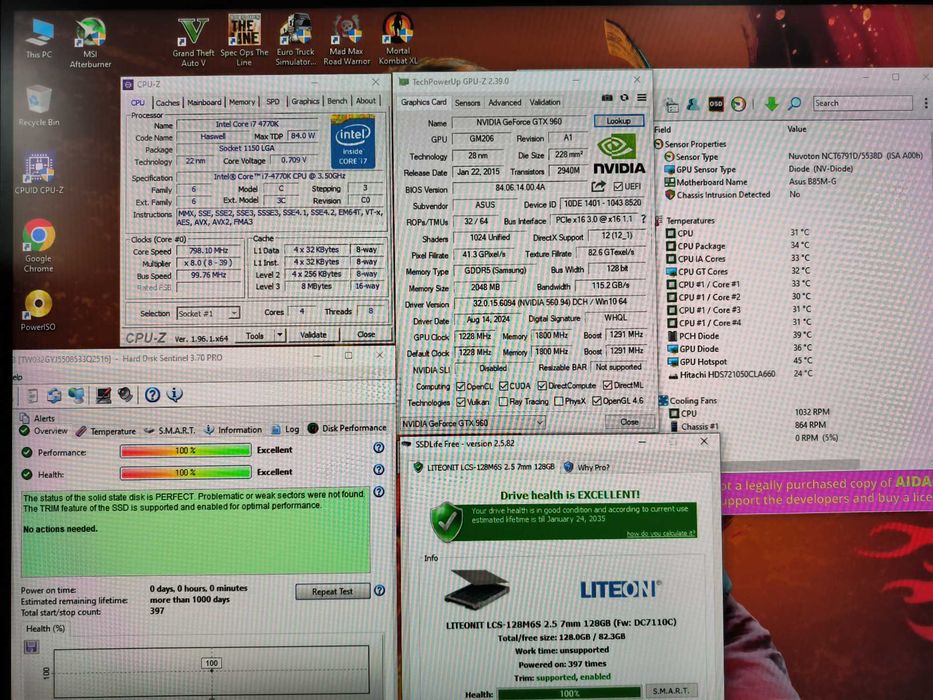
Task: Toggle the Ray Tracing checkbox in GPU-Z
Action: 503,402
